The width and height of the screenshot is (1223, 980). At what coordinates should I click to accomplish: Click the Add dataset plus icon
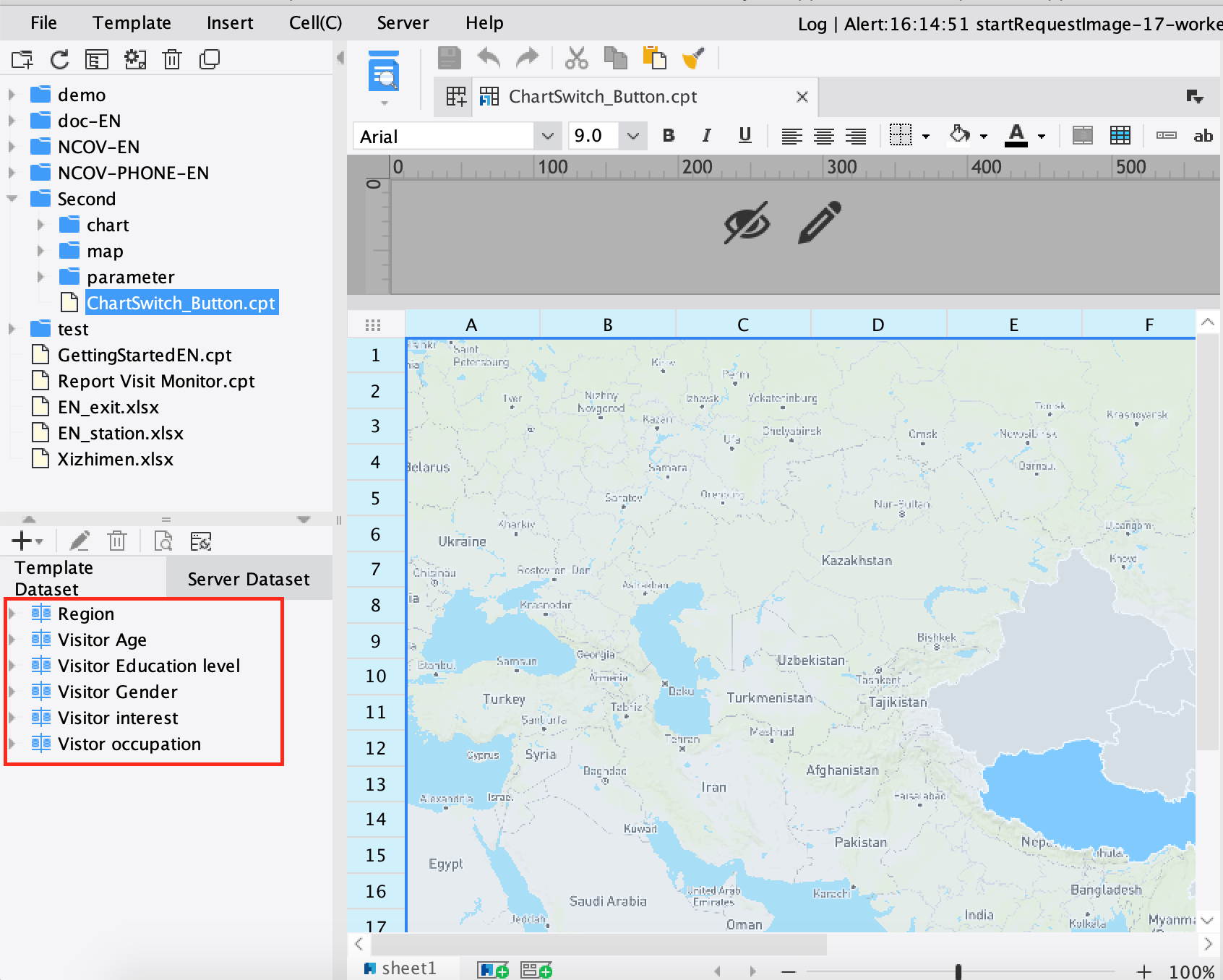tap(22, 541)
